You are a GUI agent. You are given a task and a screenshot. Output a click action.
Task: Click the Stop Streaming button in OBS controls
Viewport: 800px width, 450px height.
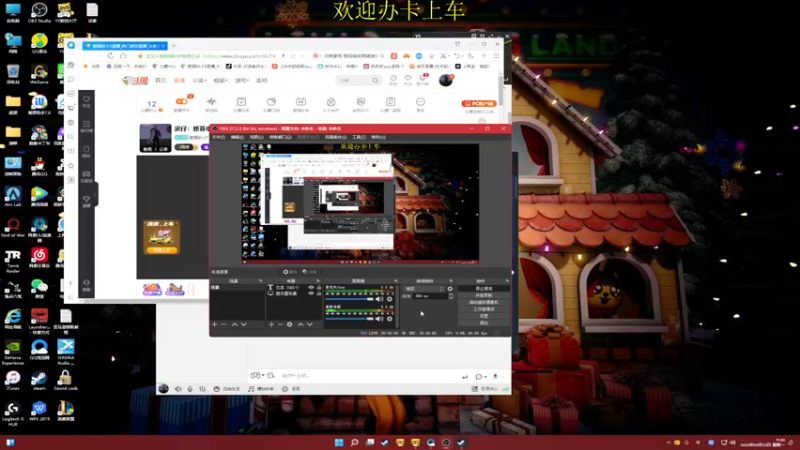click(x=484, y=289)
